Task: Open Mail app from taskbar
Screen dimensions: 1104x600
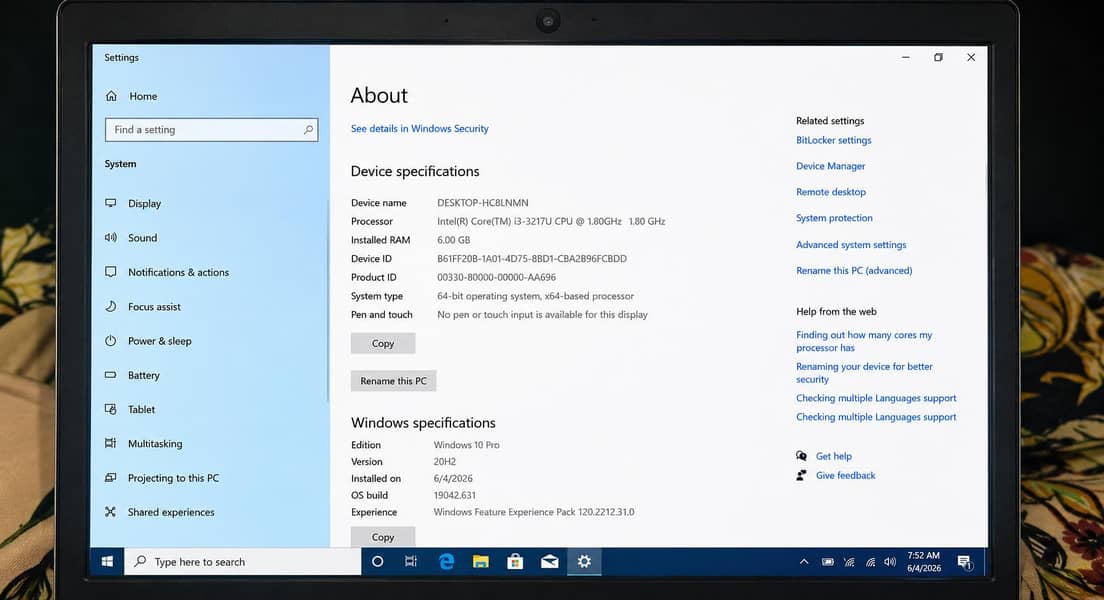Action: pyautogui.click(x=550, y=562)
